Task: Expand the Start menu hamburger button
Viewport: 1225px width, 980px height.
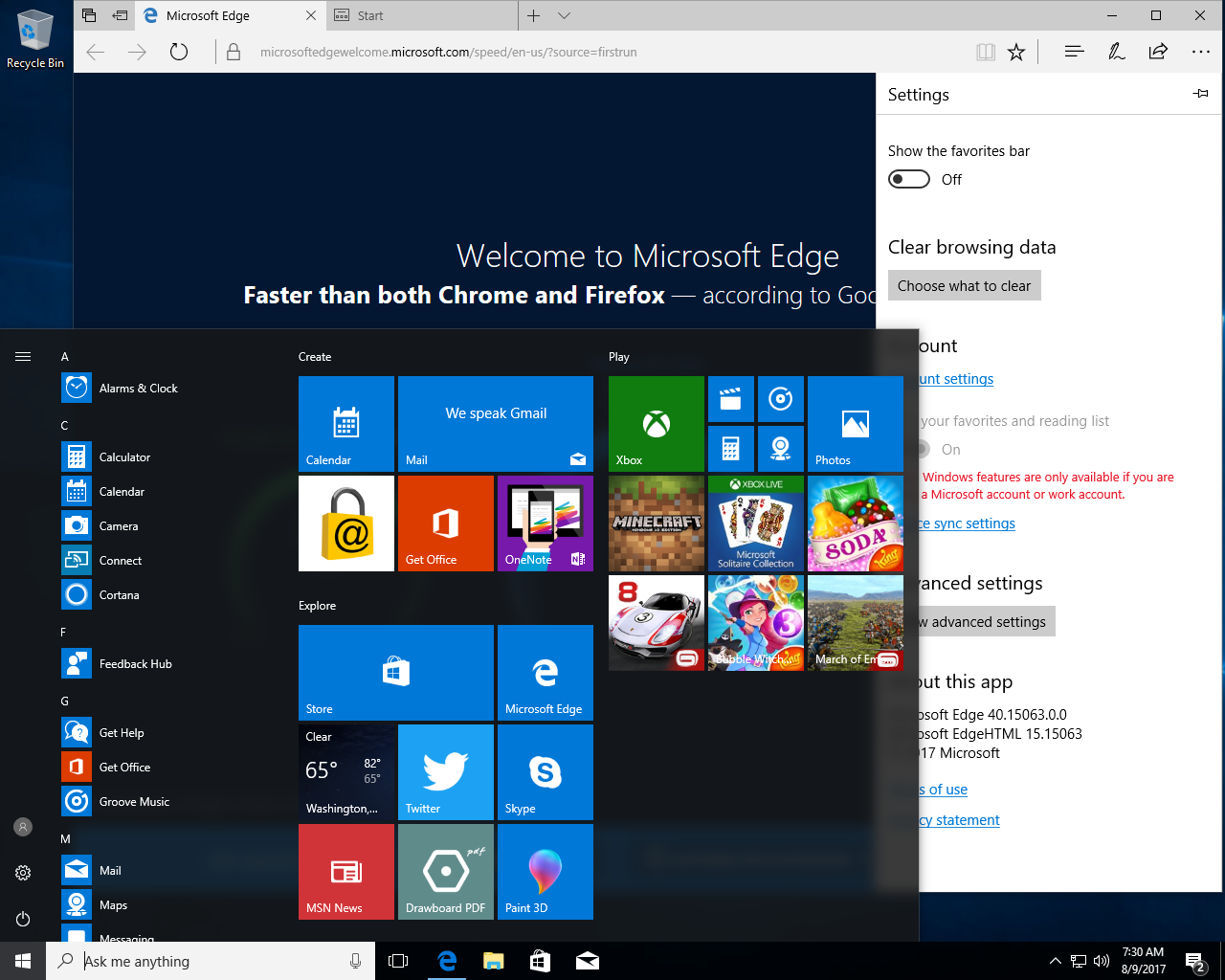Action: pos(23,356)
